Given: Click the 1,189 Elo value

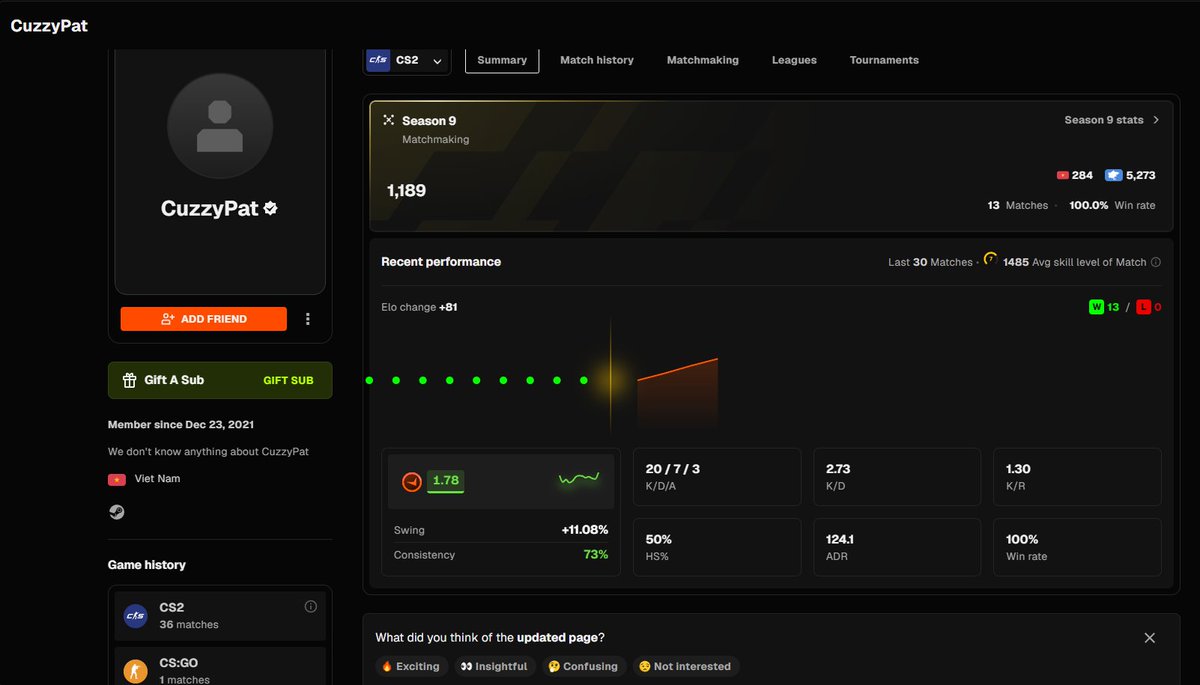Looking at the screenshot, I should point(406,190).
